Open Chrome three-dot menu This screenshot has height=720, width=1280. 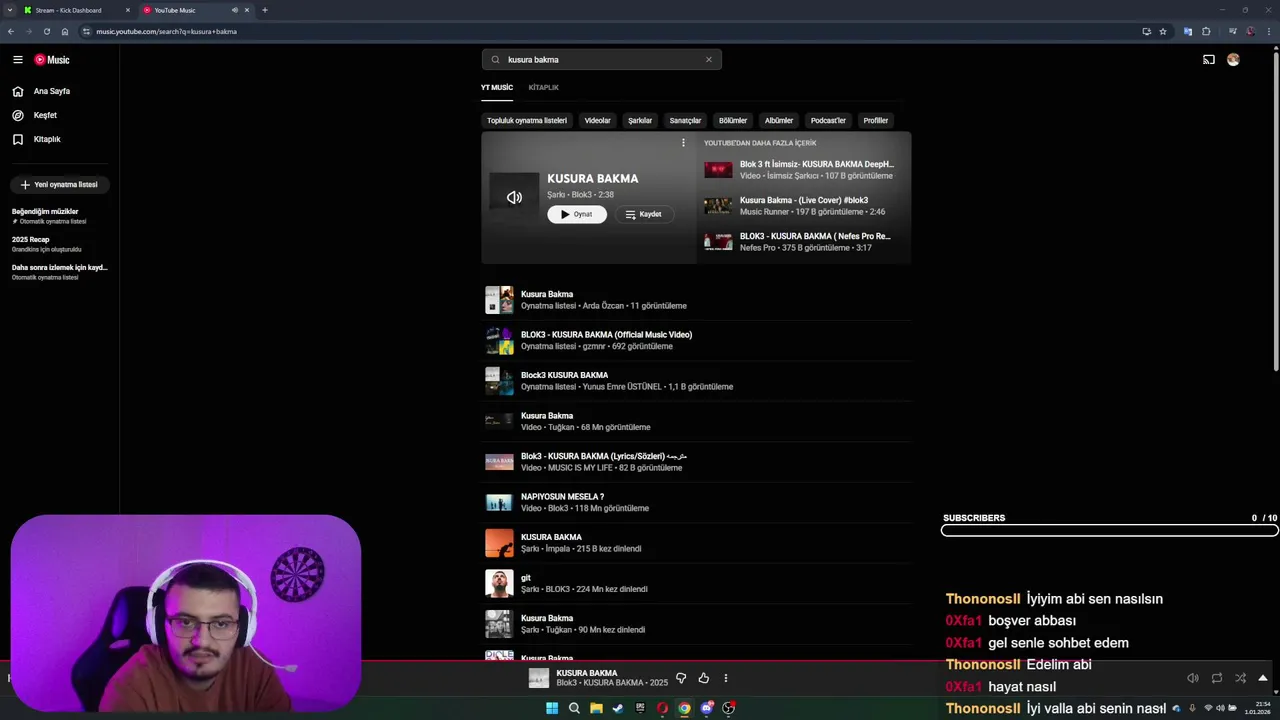[x=1270, y=31]
